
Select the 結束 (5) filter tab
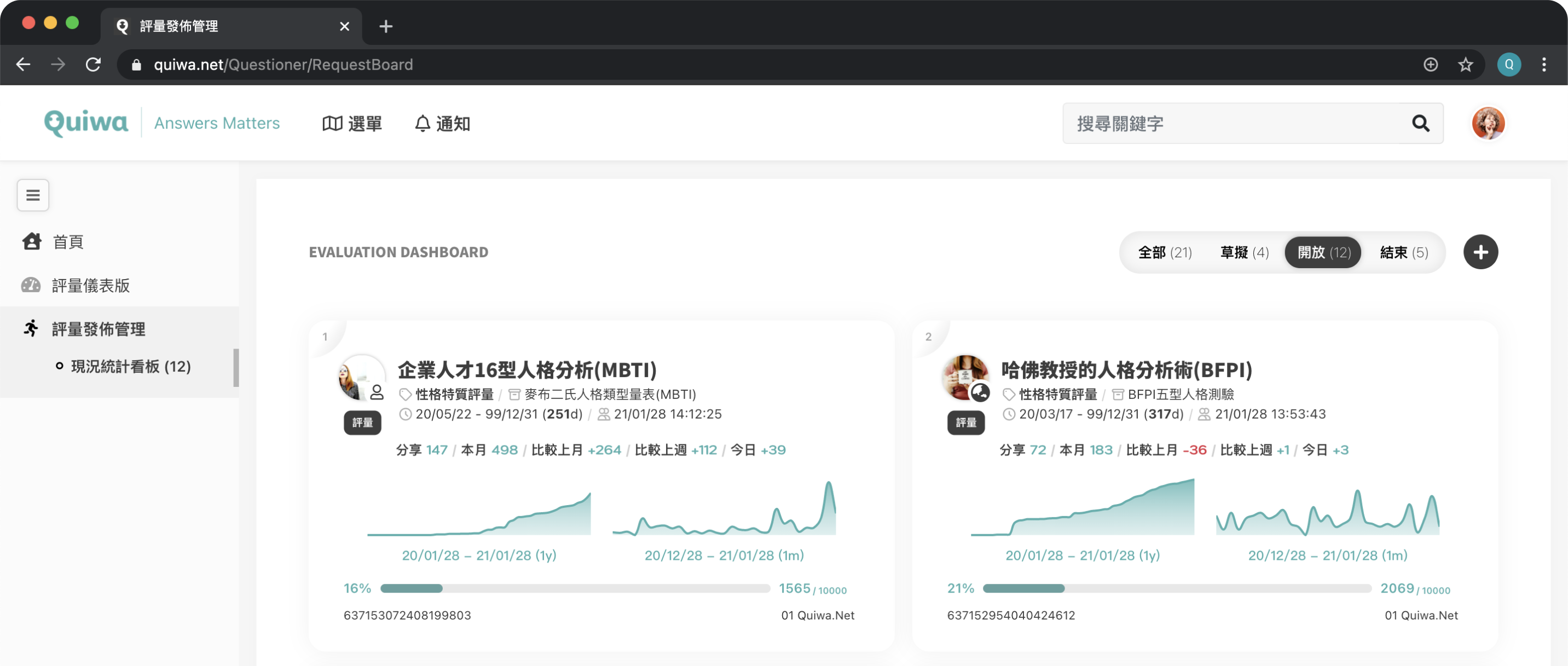tap(1404, 253)
